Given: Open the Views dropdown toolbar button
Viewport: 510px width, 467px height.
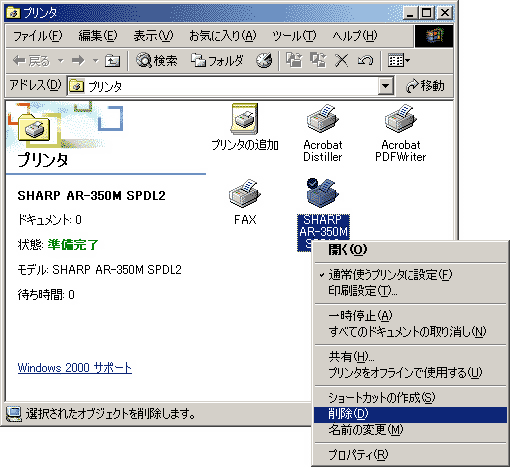Looking at the screenshot, I should (399, 61).
